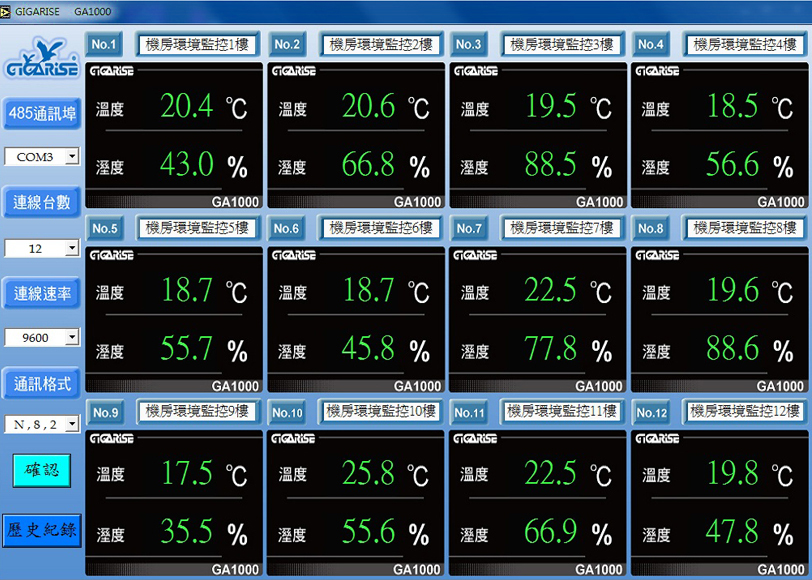Click the No.12 label
812x580 pixels.
[652, 413]
